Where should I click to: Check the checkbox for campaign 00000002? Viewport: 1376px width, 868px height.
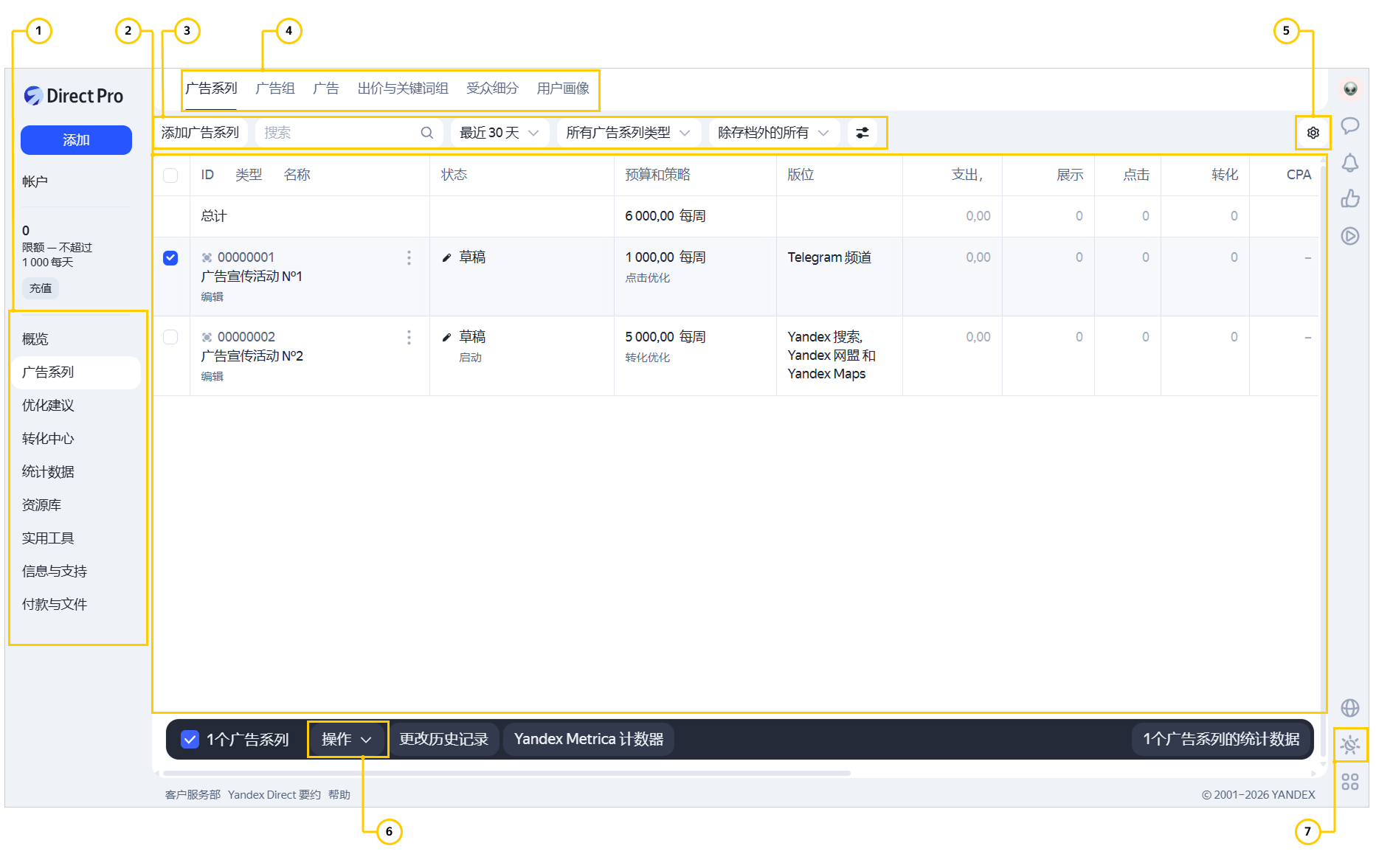click(170, 337)
